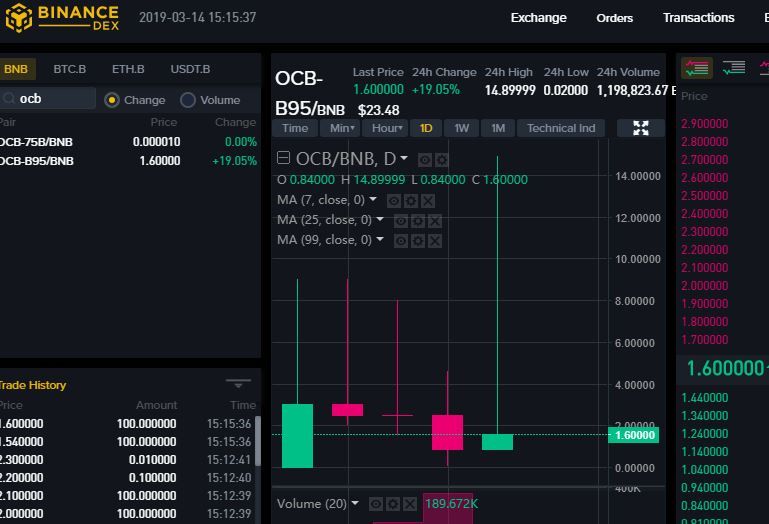Select the Volume radio button

pyautogui.click(x=187, y=100)
